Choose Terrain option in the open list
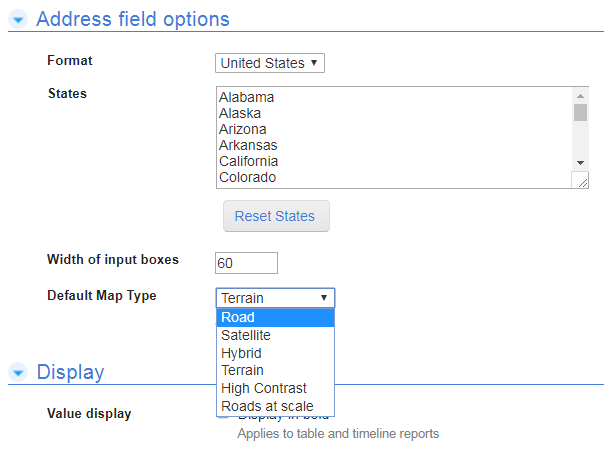The image size is (604, 451). [x=275, y=370]
